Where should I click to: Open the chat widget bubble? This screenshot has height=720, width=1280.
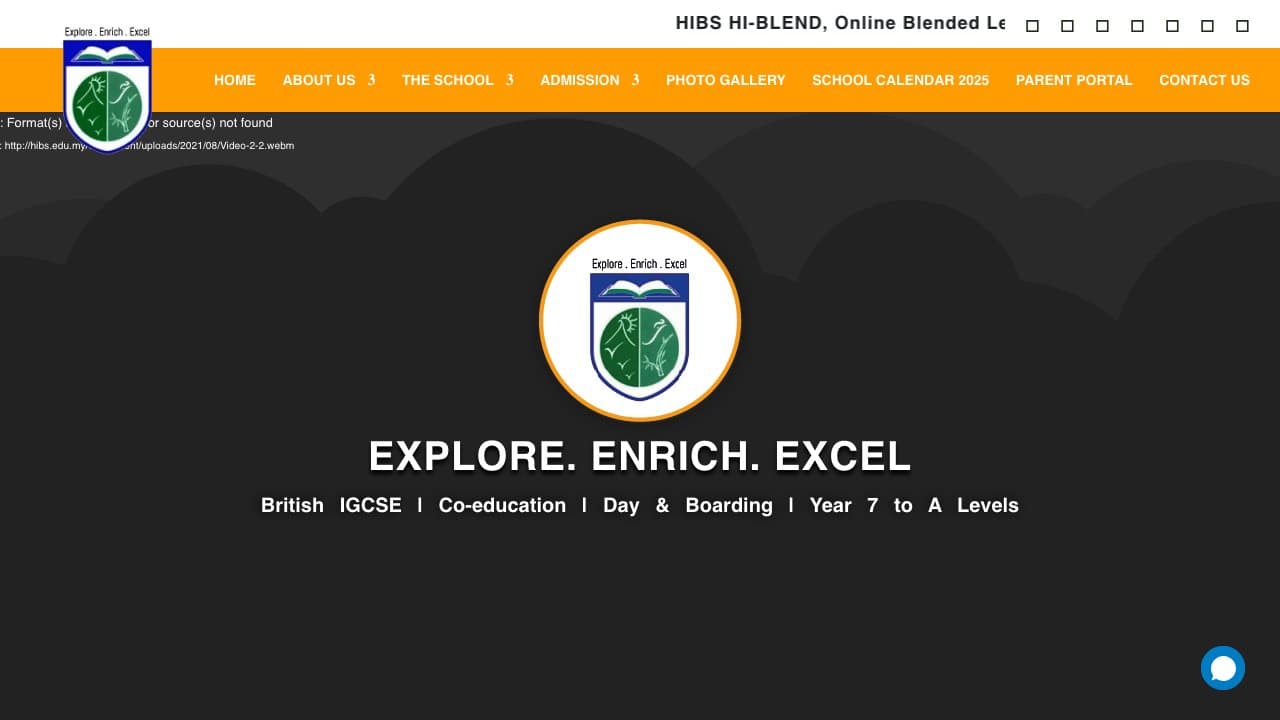coord(1222,667)
